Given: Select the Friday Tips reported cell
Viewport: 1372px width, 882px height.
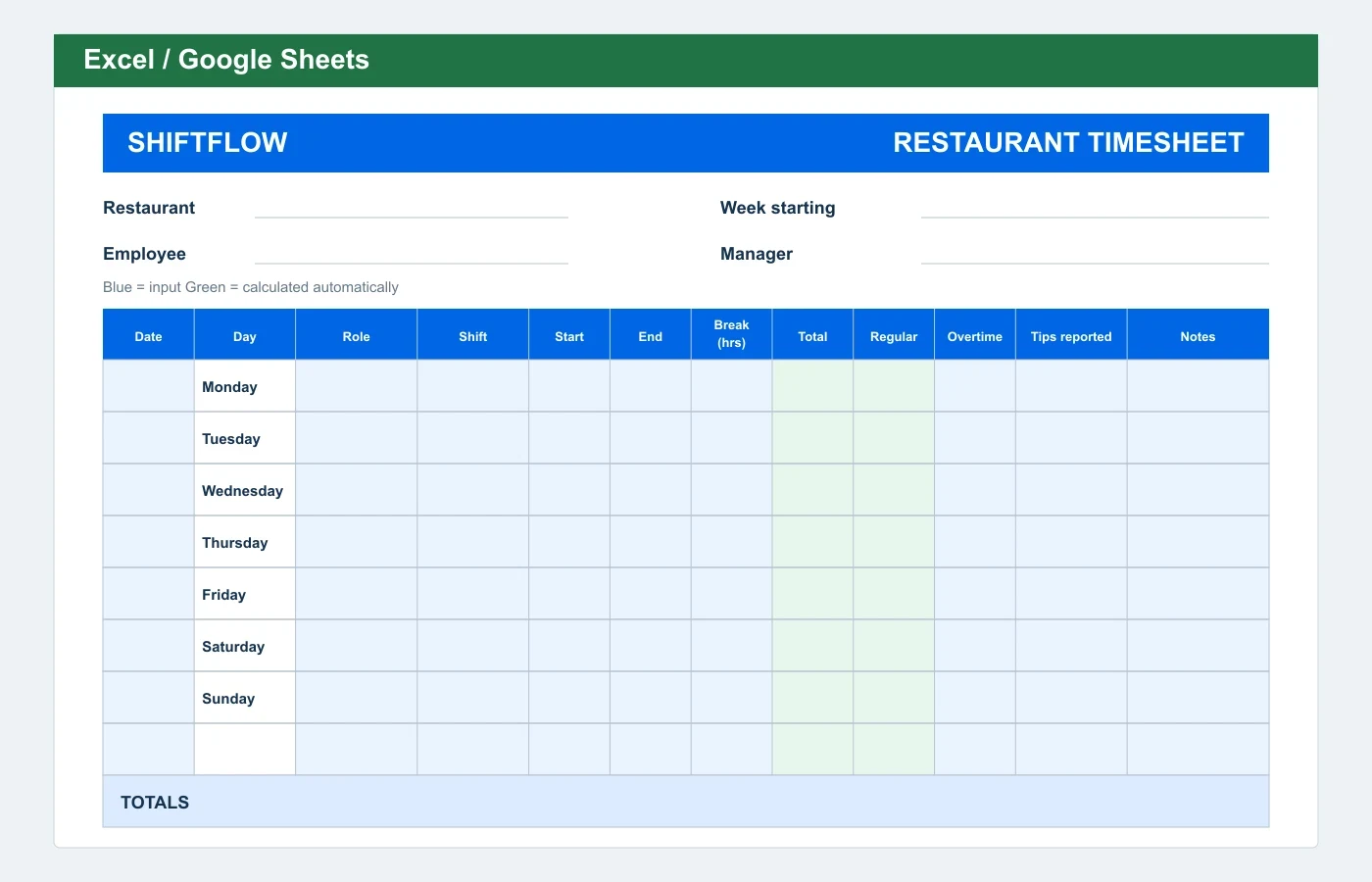Looking at the screenshot, I should 1071,594.
